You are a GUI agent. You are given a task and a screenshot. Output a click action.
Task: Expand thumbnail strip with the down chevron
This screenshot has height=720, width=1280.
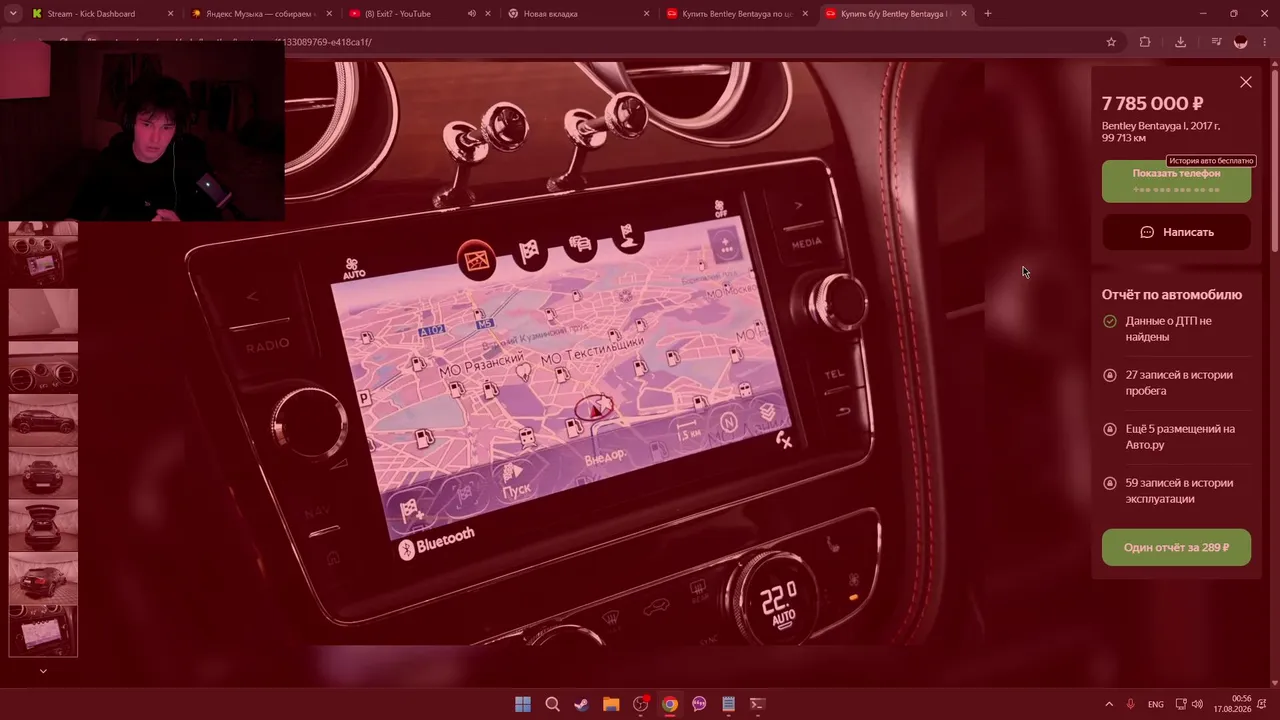[43, 671]
